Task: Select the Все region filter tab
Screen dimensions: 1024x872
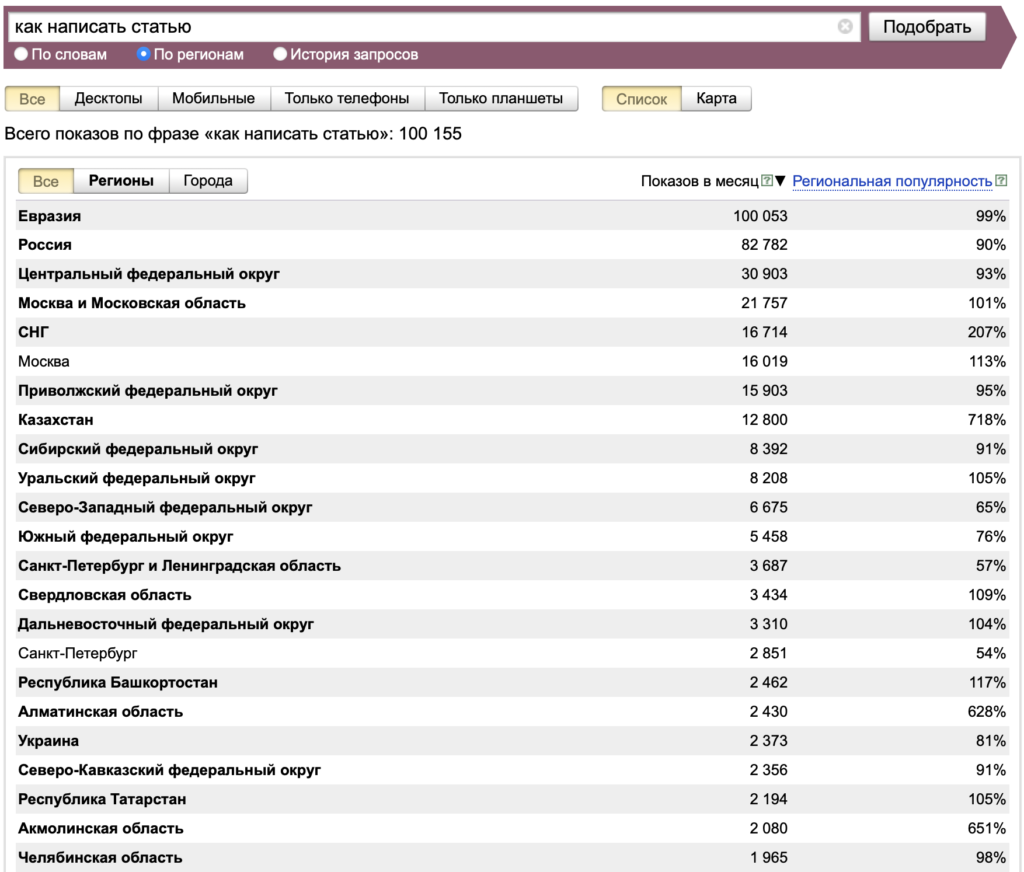Action: [x=46, y=181]
